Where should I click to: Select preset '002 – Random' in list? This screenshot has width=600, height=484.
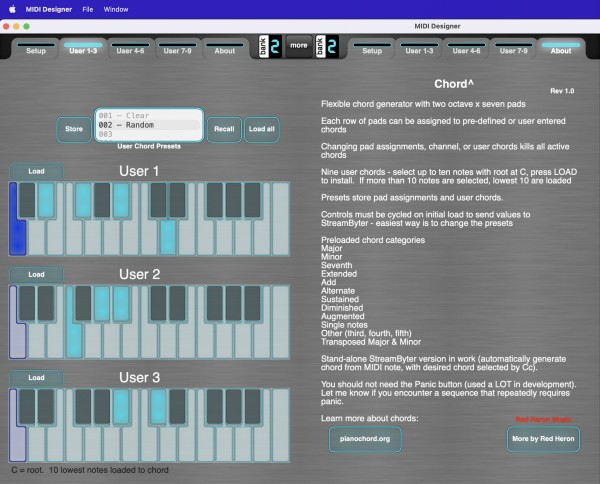pos(149,125)
